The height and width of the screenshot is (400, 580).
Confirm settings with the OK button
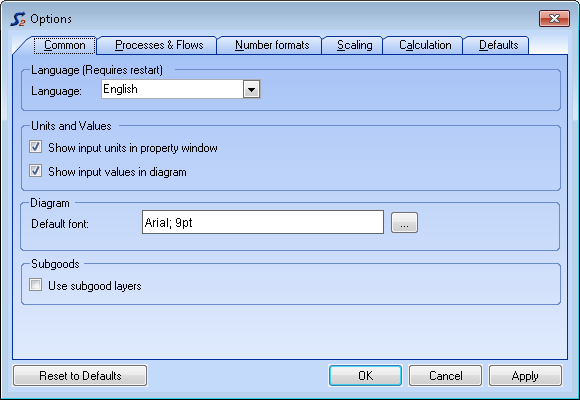point(365,376)
